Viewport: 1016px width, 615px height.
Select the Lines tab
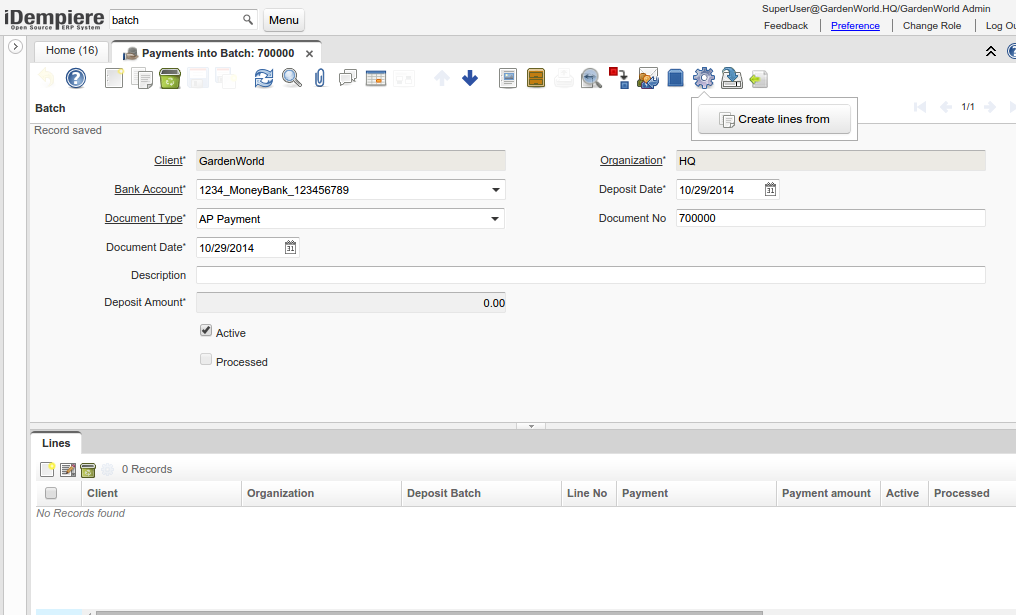56,442
